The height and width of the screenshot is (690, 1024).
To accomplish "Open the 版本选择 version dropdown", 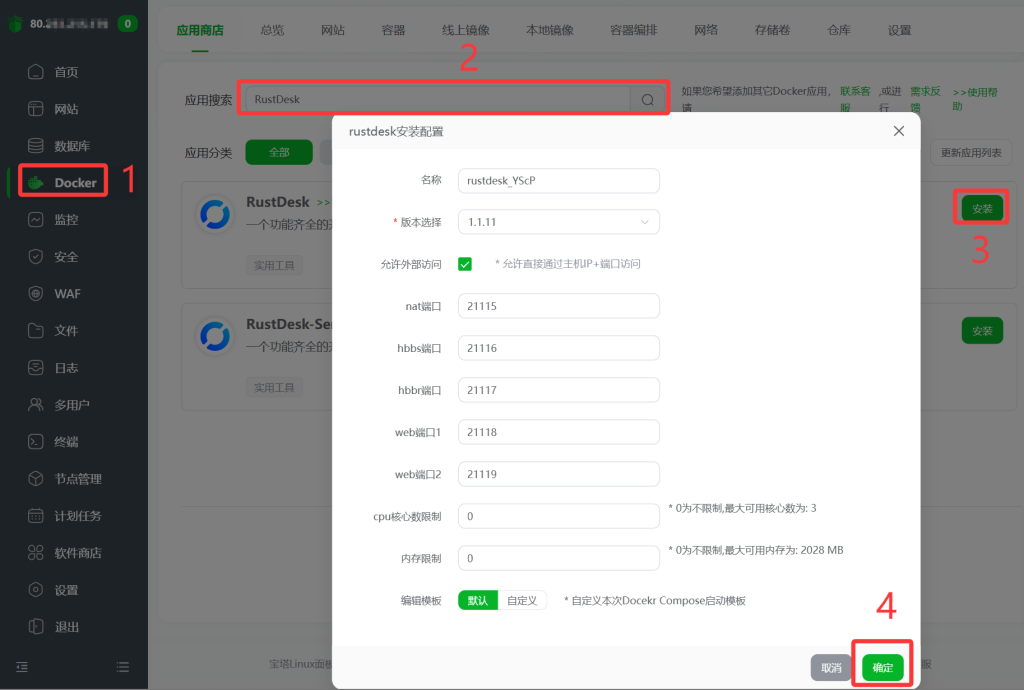I will (558, 221).
